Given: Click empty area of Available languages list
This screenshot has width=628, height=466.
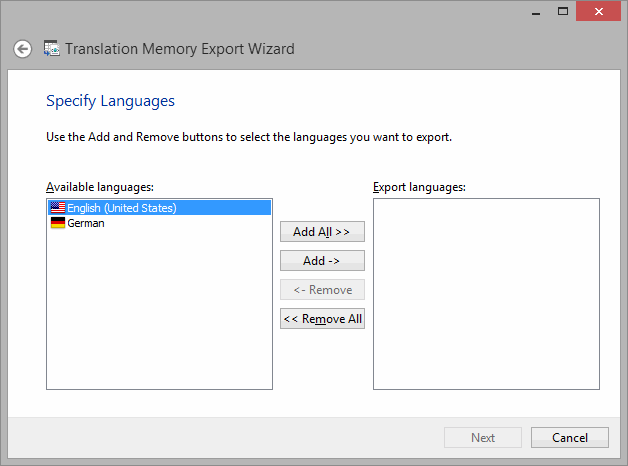Looking at the screenshot, I should (x=159, y=308).
